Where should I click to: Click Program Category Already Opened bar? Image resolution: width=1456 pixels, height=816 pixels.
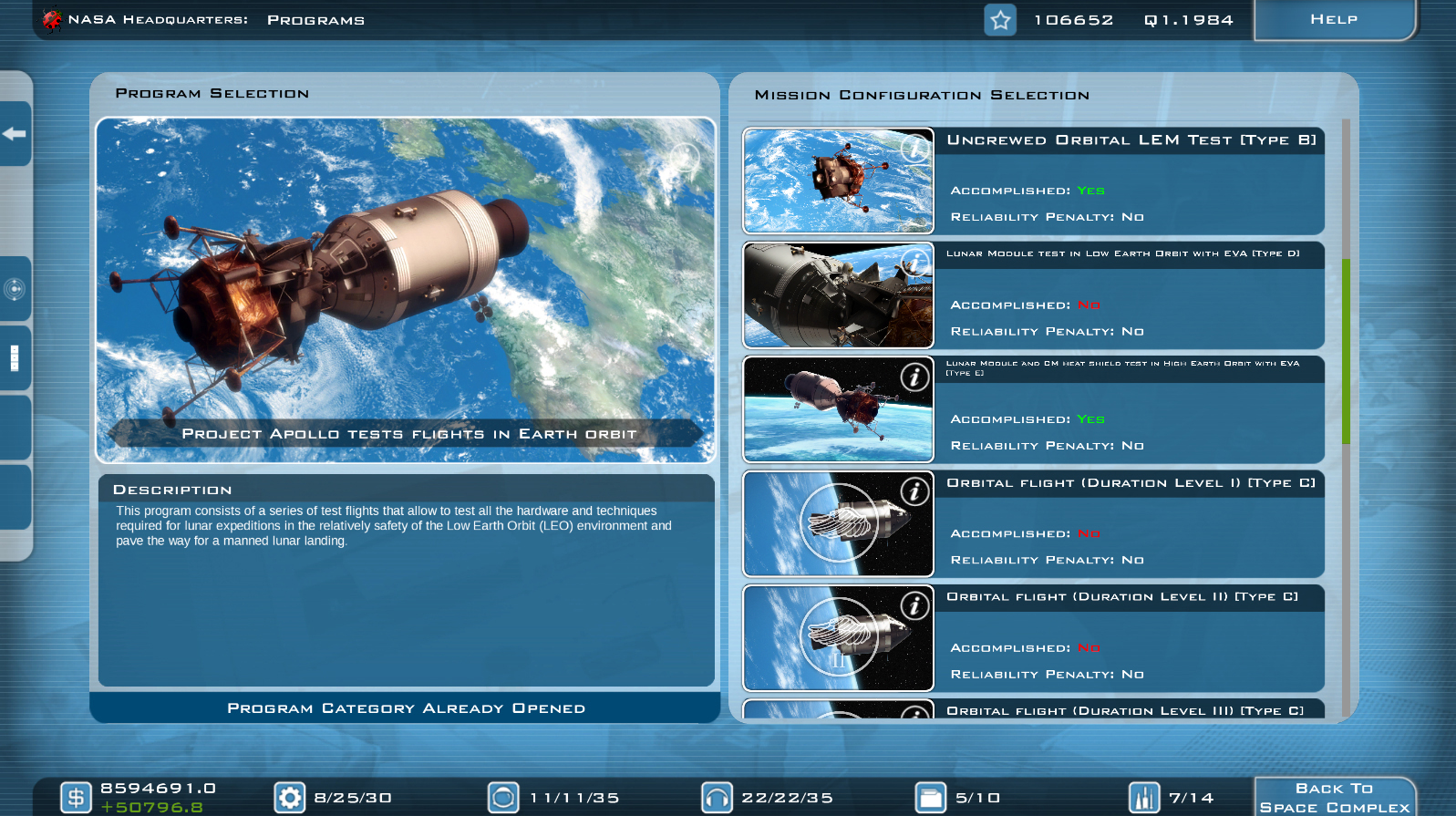406,708
